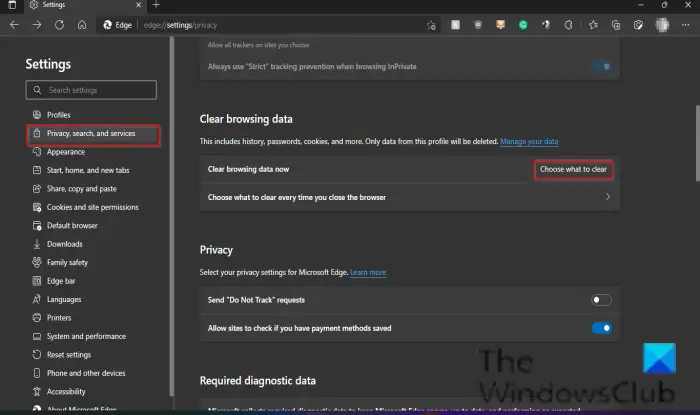This screenshot has height=415, width=700.
Task: Click the Required diagnostic data heading
Action: (258, 381)
